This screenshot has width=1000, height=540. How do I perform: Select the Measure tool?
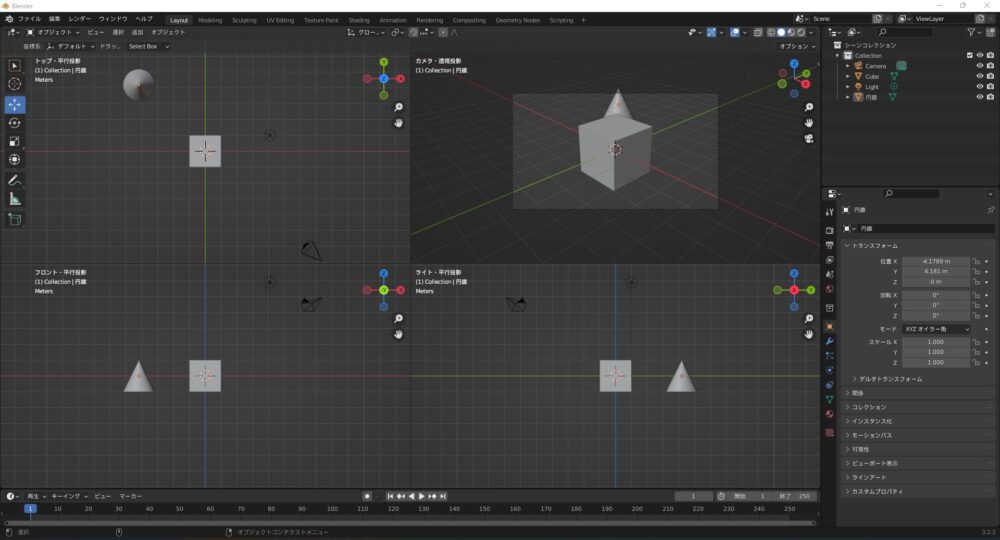coord(14,200)
